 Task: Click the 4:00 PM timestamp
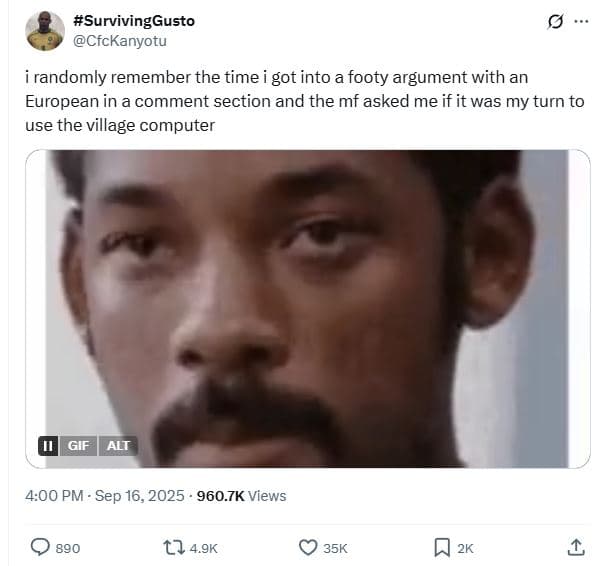[x=54, y=496]
